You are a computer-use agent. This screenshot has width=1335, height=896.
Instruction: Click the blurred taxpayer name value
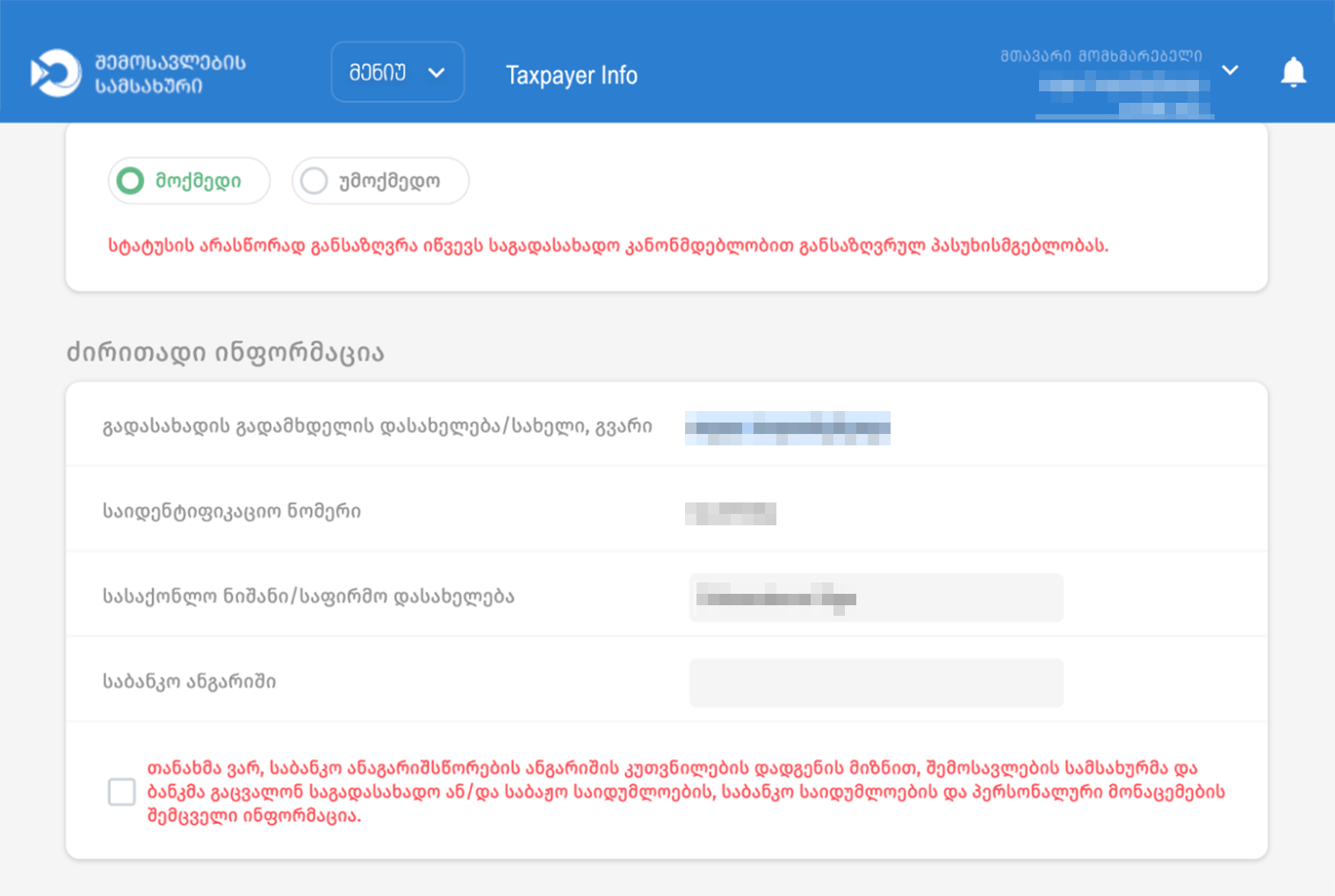[x=787, y=428]
